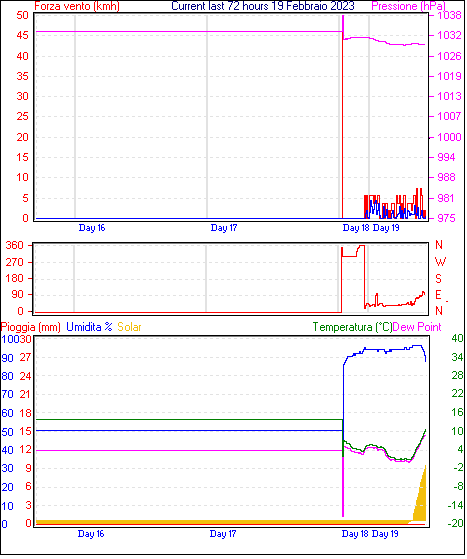Click the 12 value on rain axis

(25, 450)
